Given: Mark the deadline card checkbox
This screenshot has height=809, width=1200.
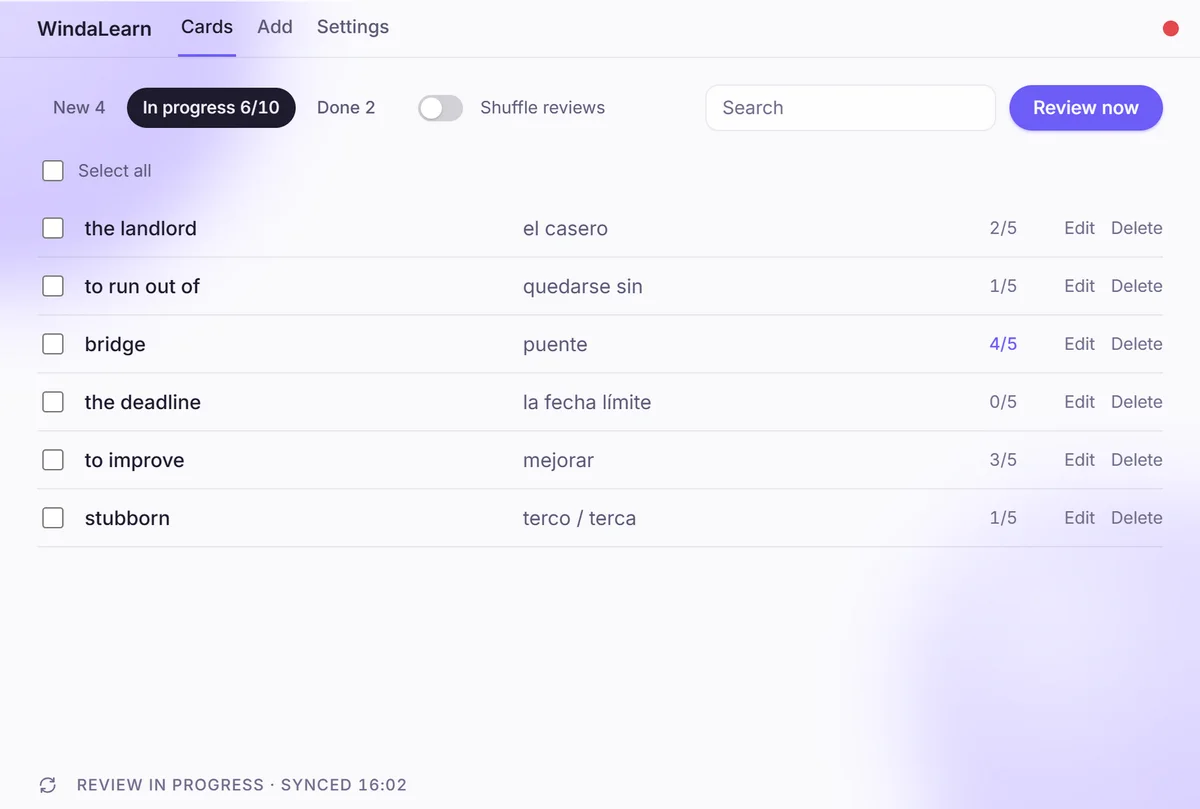Looking at the screenshot, I should (x=53, y=402).
